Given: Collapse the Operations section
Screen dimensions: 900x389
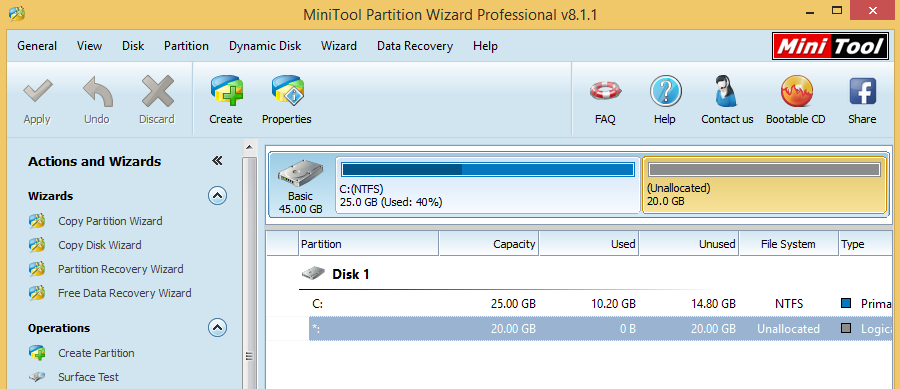Looking at the screenshot, I should pos(217,328).
